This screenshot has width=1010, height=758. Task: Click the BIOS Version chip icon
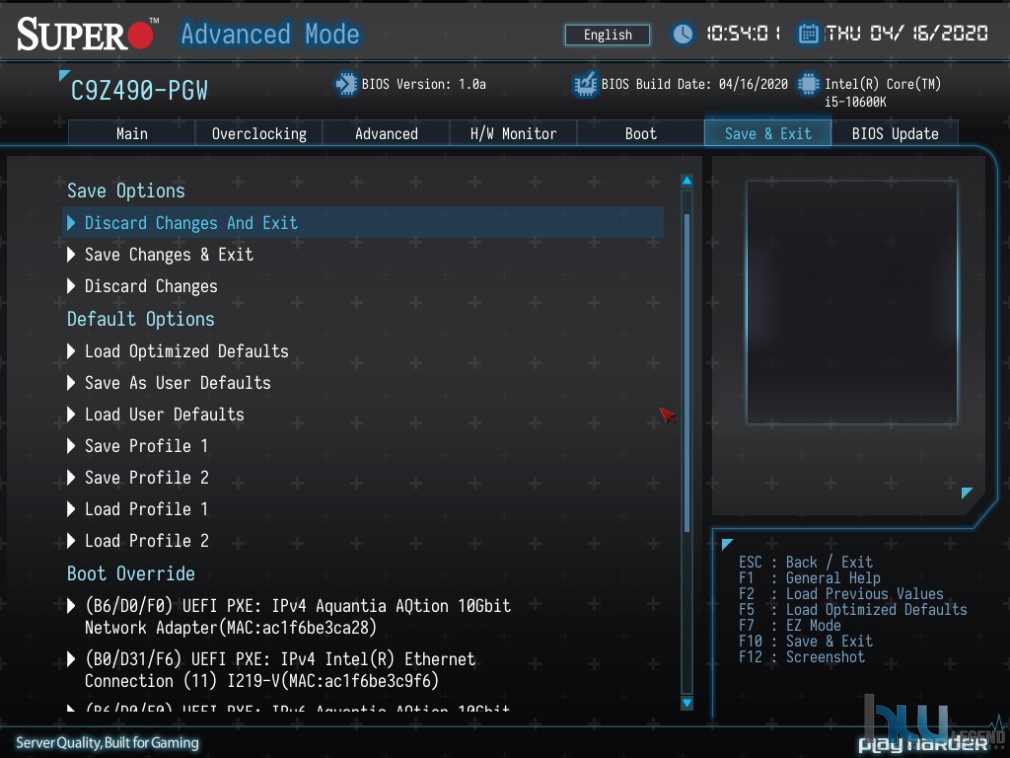pos(346,84)
